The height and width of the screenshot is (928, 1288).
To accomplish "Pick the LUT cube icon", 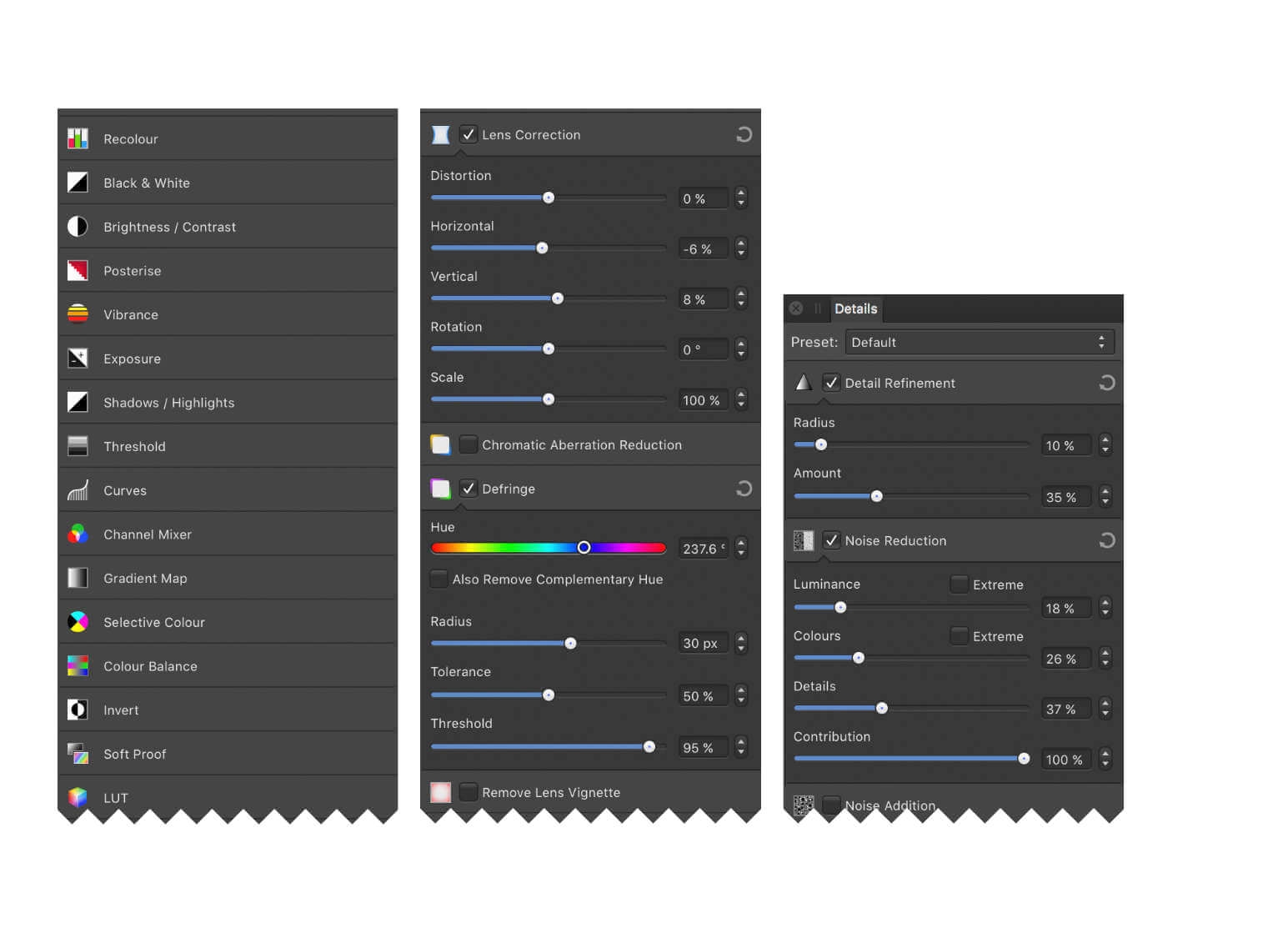I will (x=78, y=797).
